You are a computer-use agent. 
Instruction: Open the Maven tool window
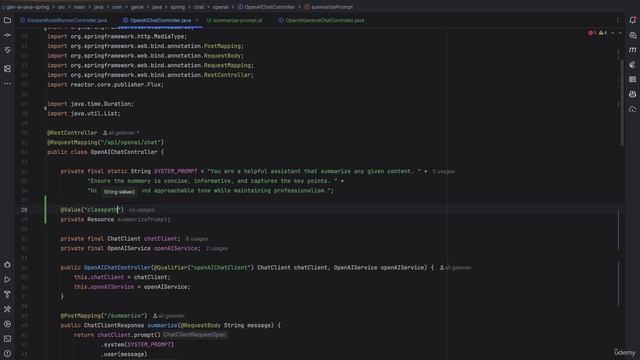(633, 50)
